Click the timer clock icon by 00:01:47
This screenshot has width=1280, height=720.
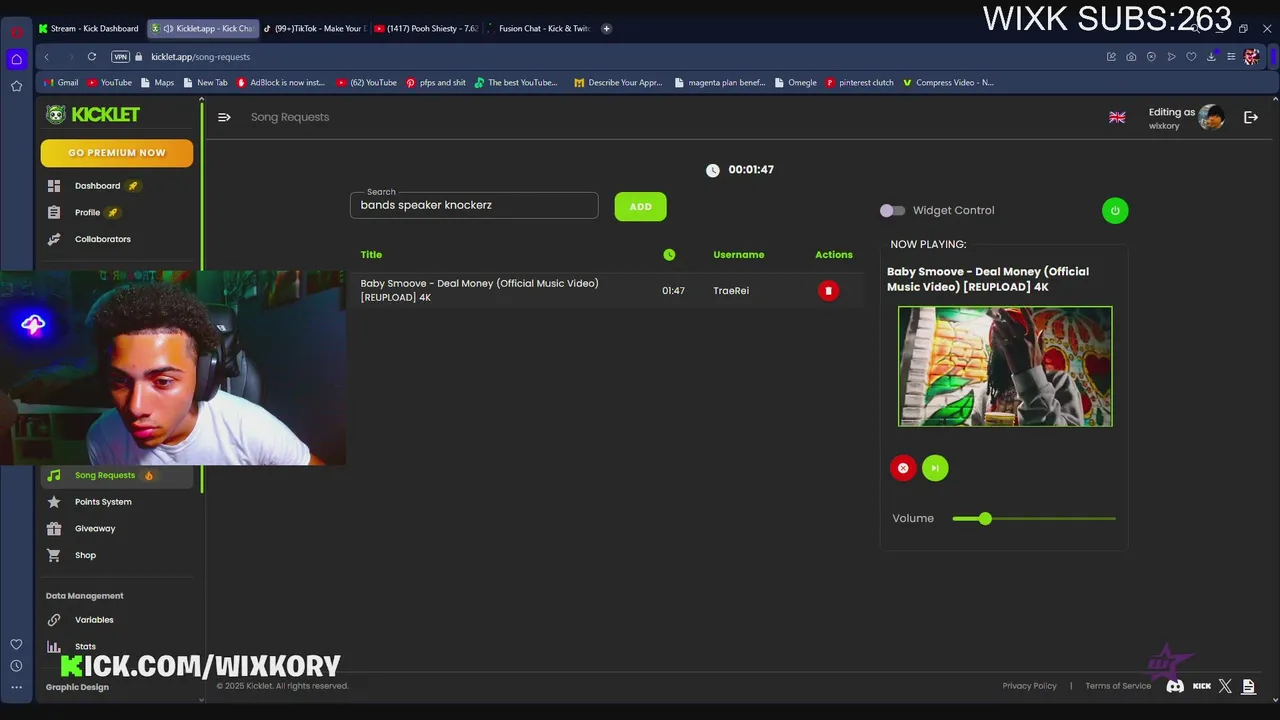coord(712,171)
